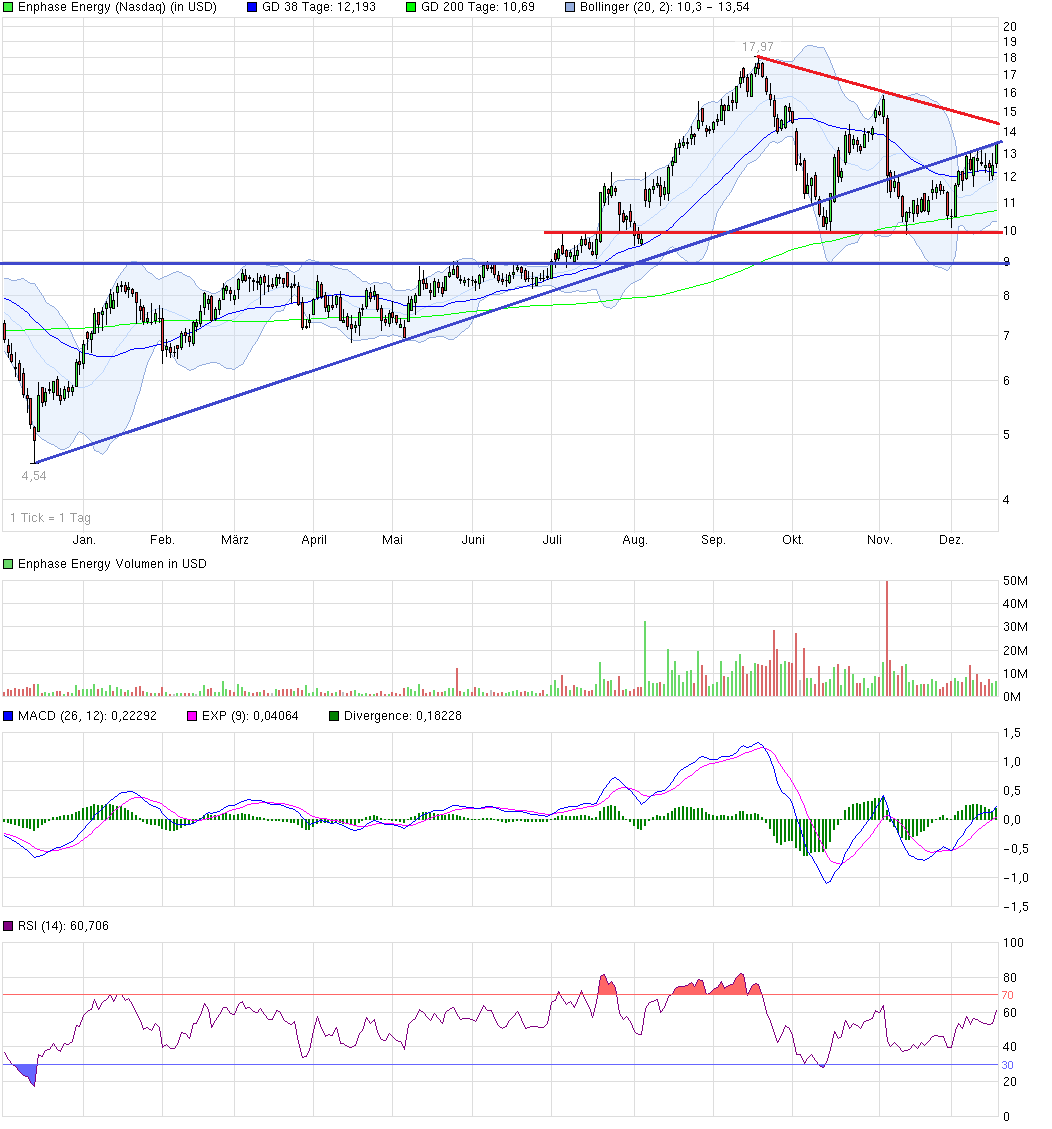This screenshot has width=1052, height=1129.
Task: Click the purple RSI (14) legend icon
Action: (x=8, y=926)
